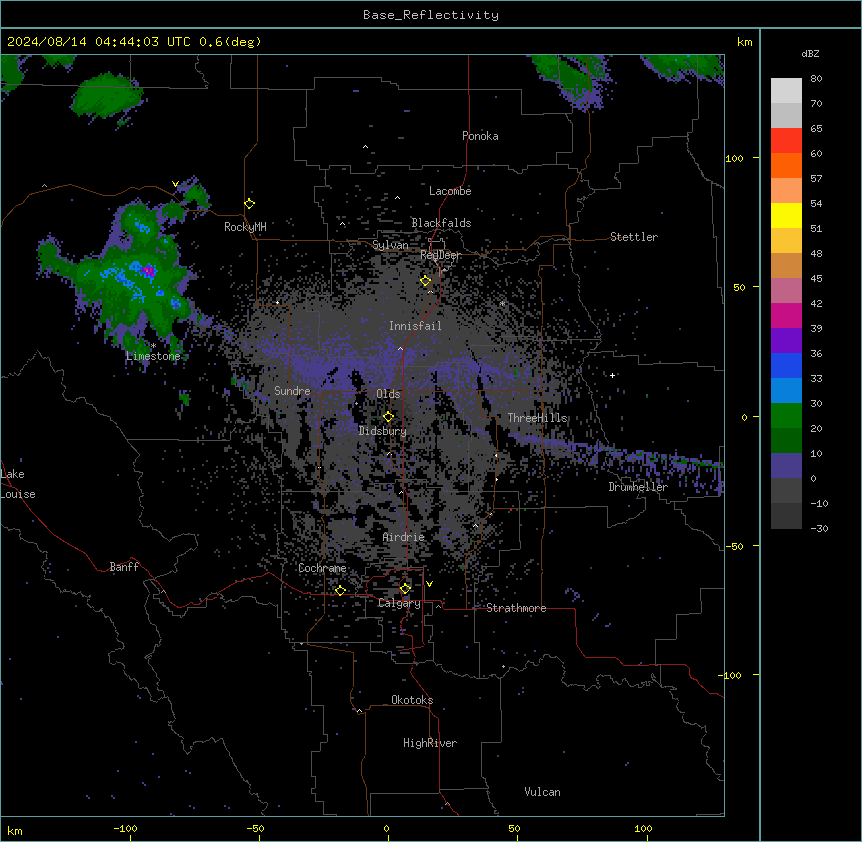This screenshot has width=862, height=842.
Task: Click the ThreeHills label
Action: 537,418
